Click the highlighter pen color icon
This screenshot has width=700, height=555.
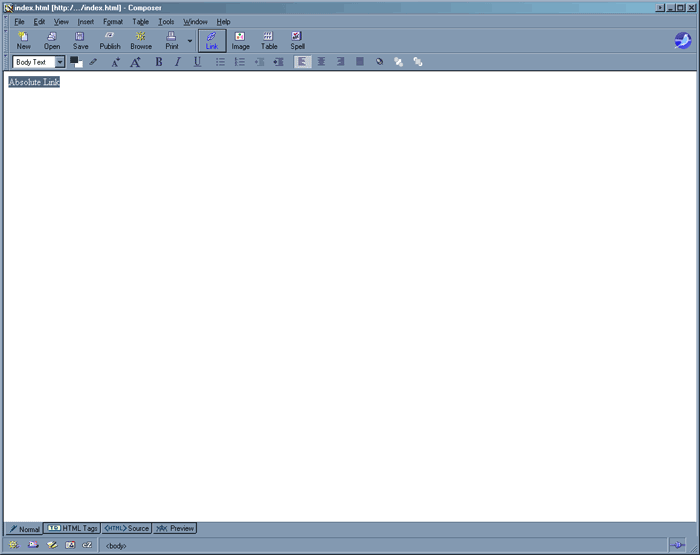tap(93, 62)
